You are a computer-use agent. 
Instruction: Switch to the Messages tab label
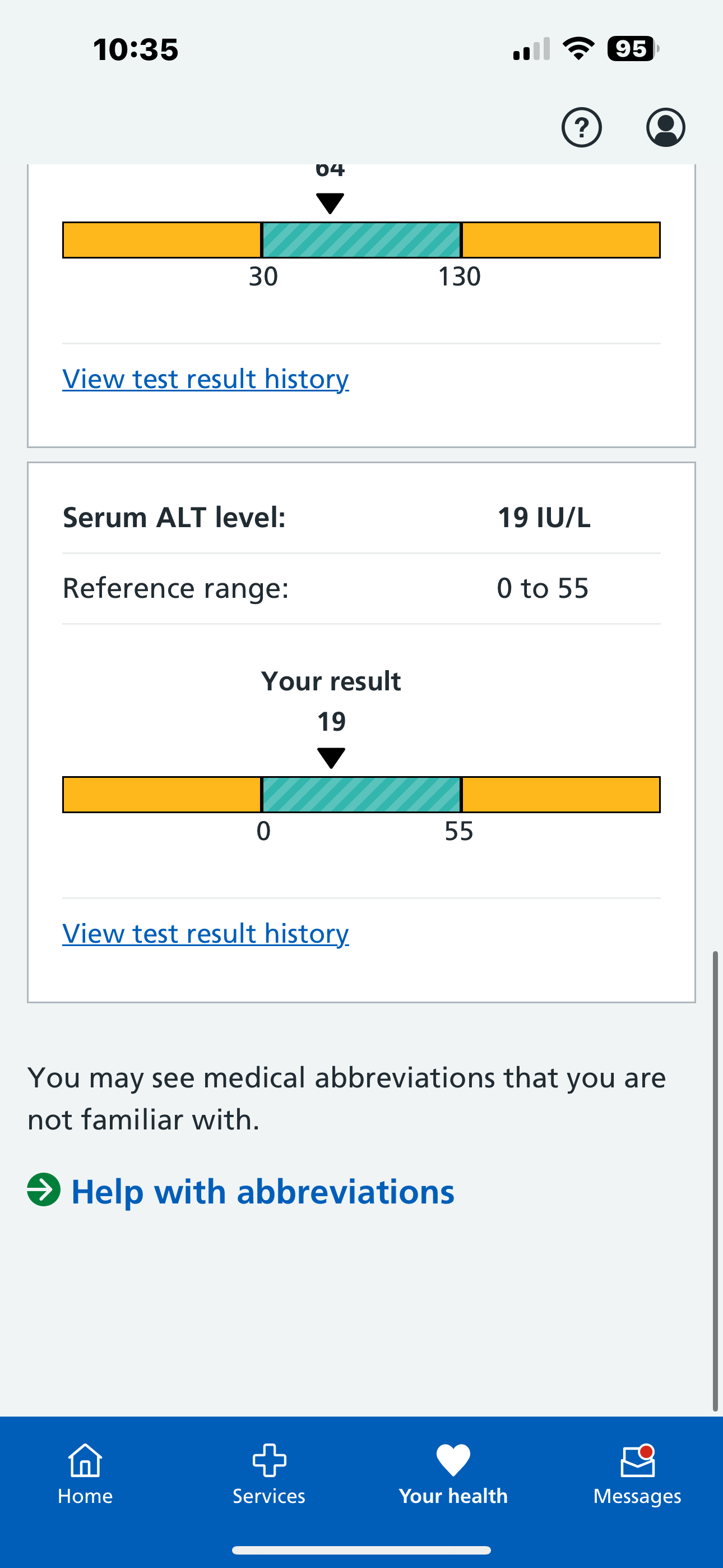637,1496
